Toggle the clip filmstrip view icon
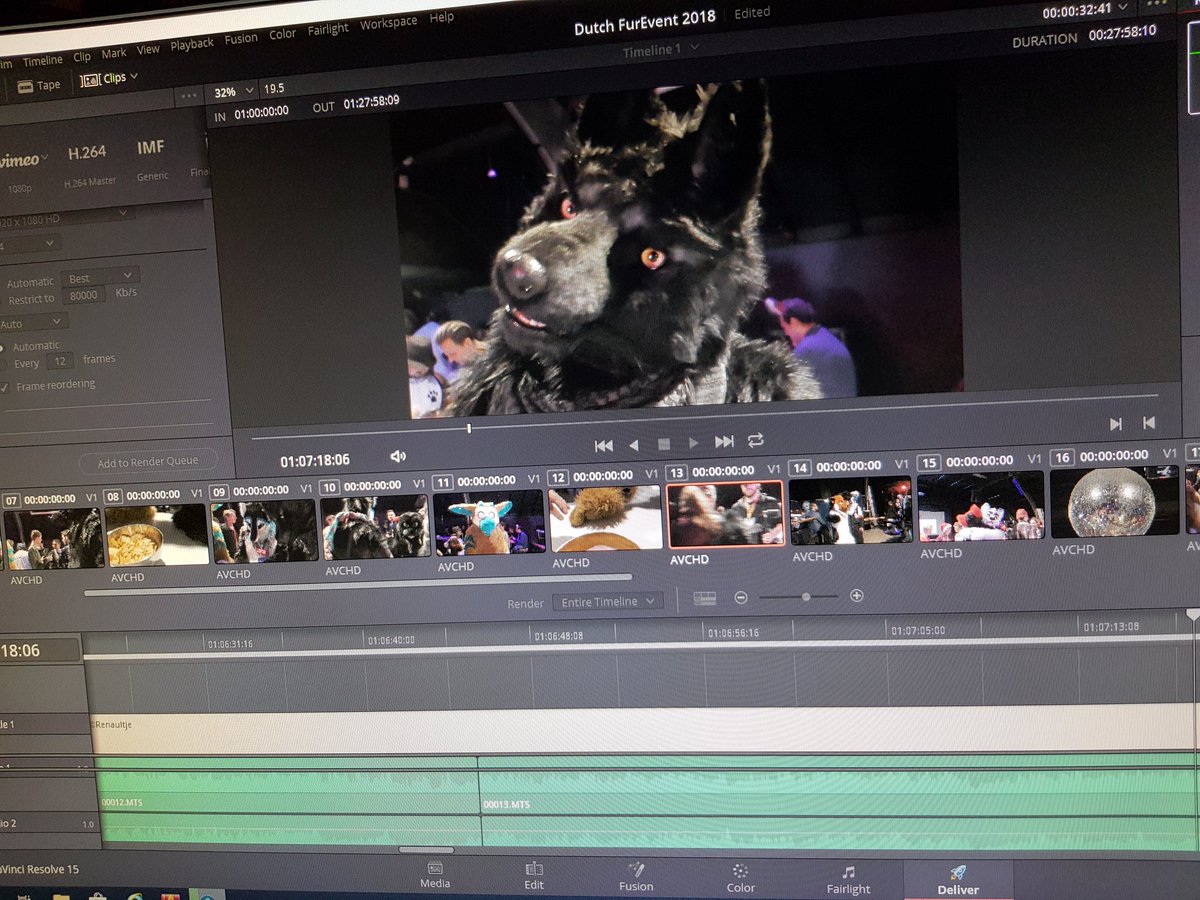Screen dimensions: 1200x900 [x=705, y=598]
